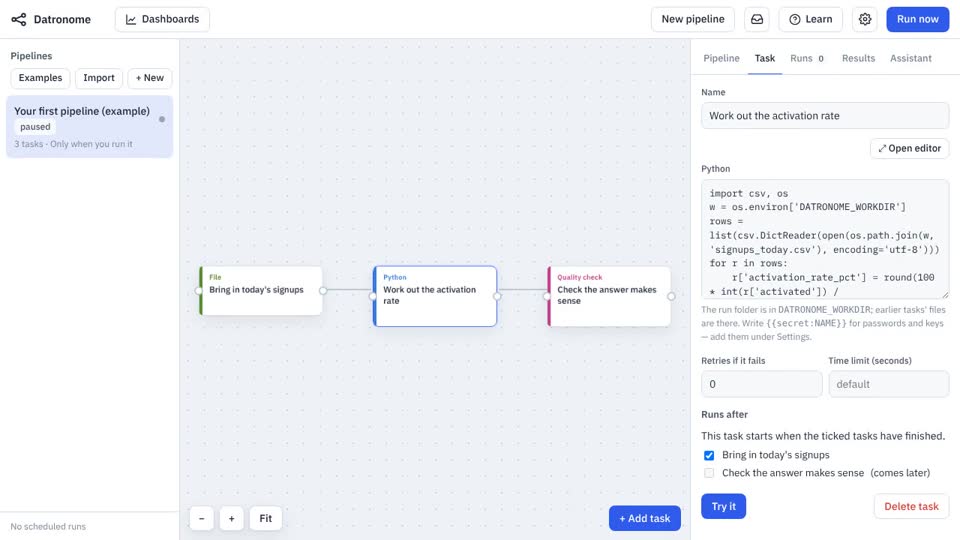The height and width of the screenshot is (540, 960).
Task: Click input port of Check the answer makes sense node
Action: coord(547,296)
